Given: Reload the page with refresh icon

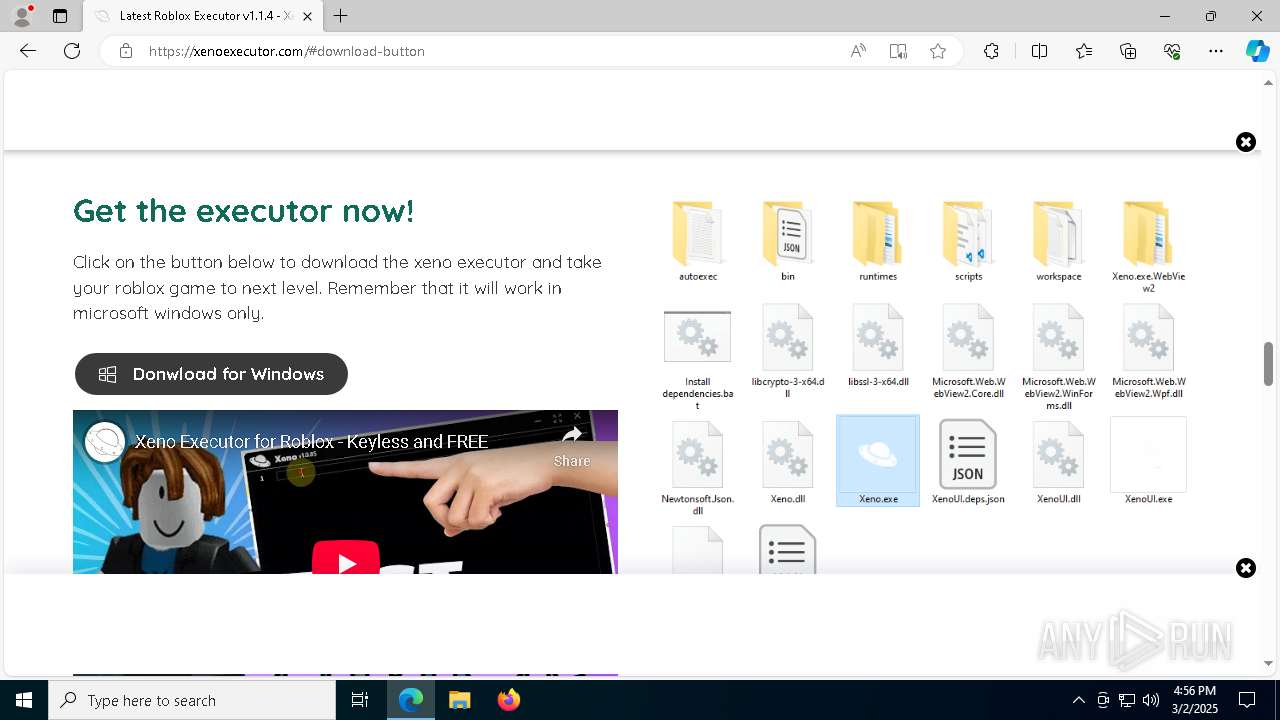Looking at the screenshot, I should click(72, 51).
